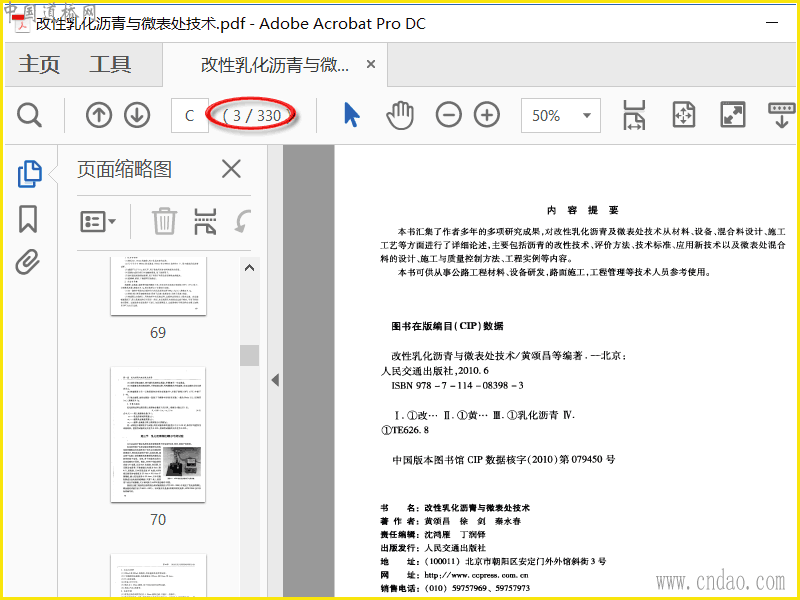Zoom out with the minus button
The height and width of the screenshot is (600, 800).
pyautogui.click(x=448, y=115)
